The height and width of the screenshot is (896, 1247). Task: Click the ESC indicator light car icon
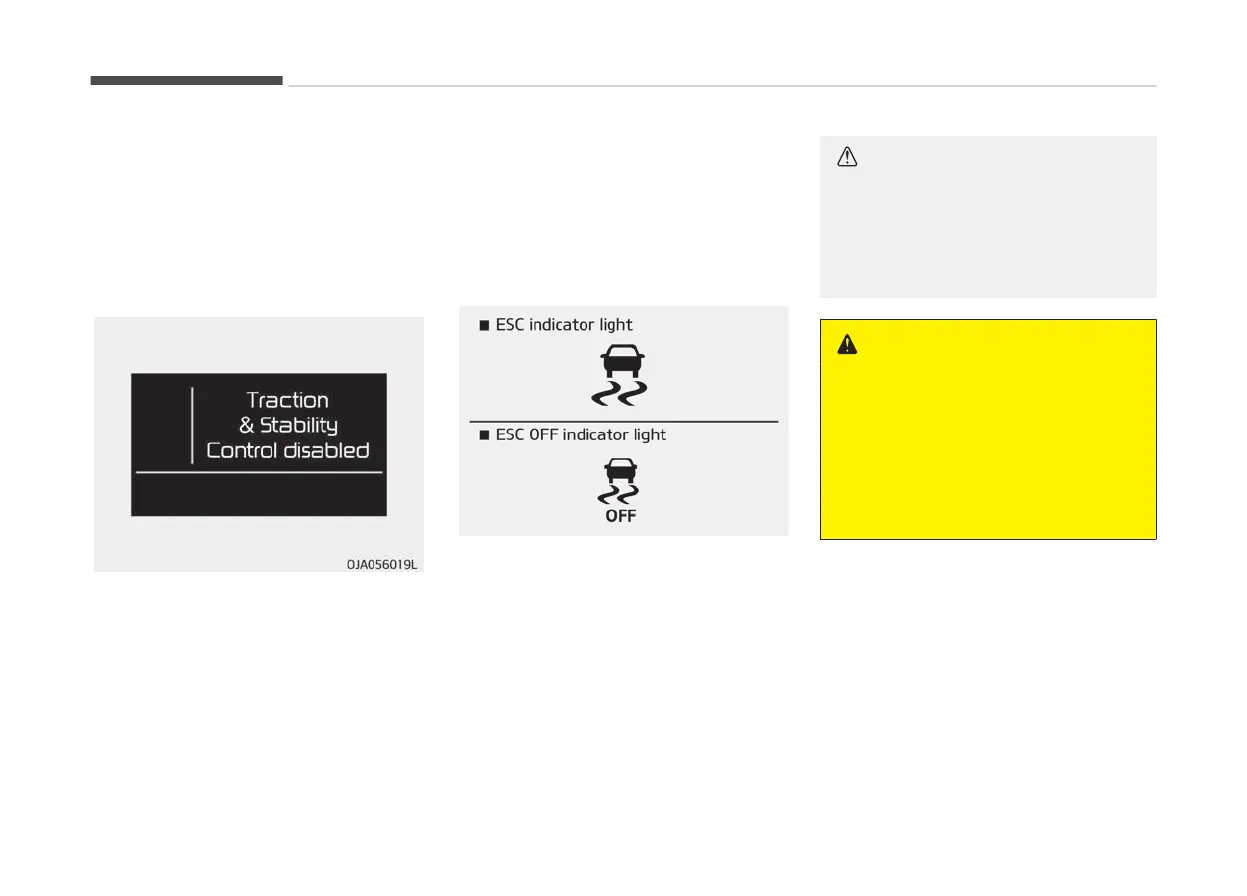620,376
